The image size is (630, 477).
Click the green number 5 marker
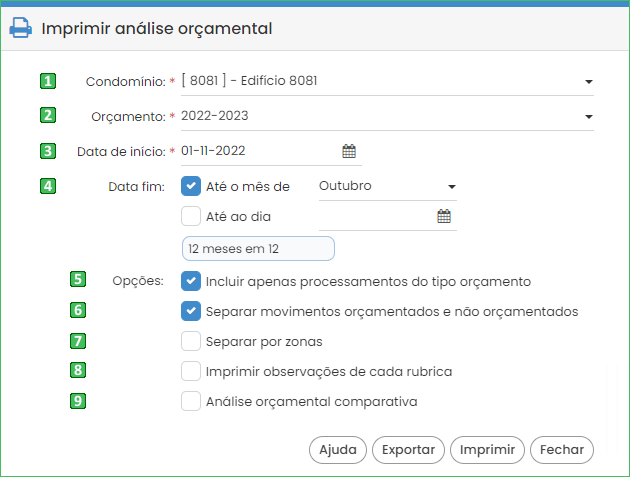click(78, 279)
